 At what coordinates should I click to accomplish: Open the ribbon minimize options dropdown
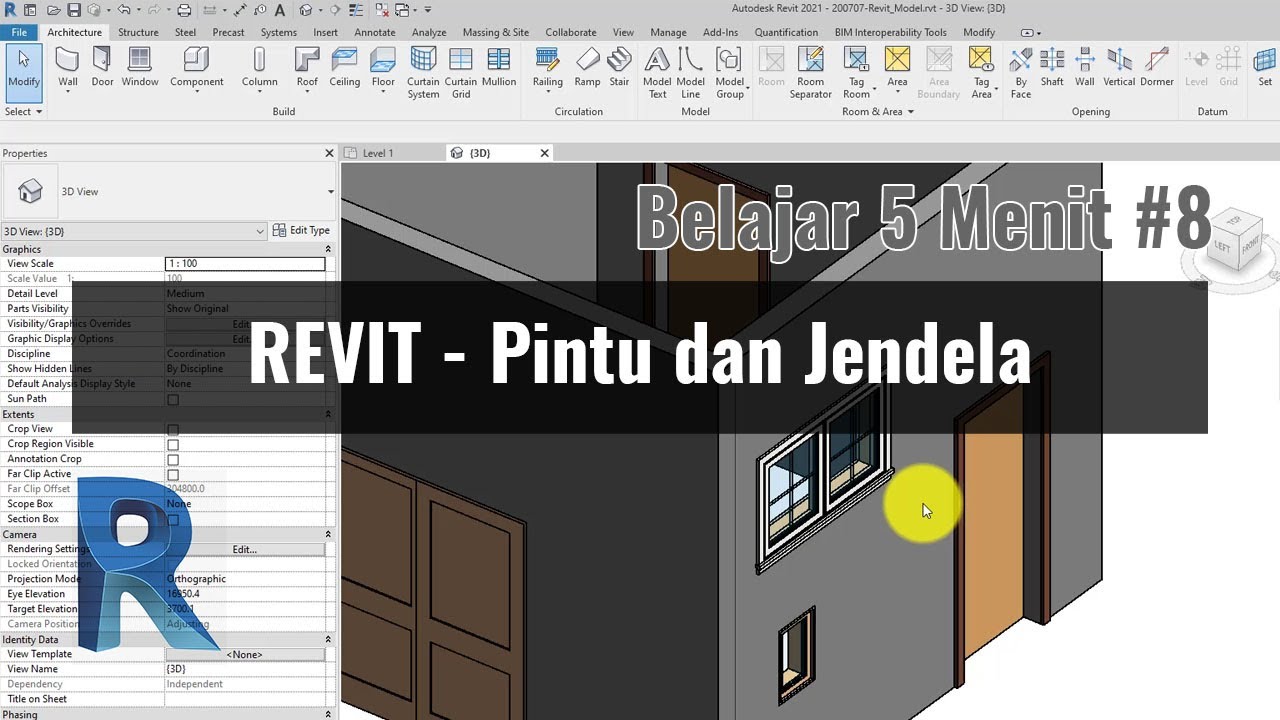[x=1030, y=32]
